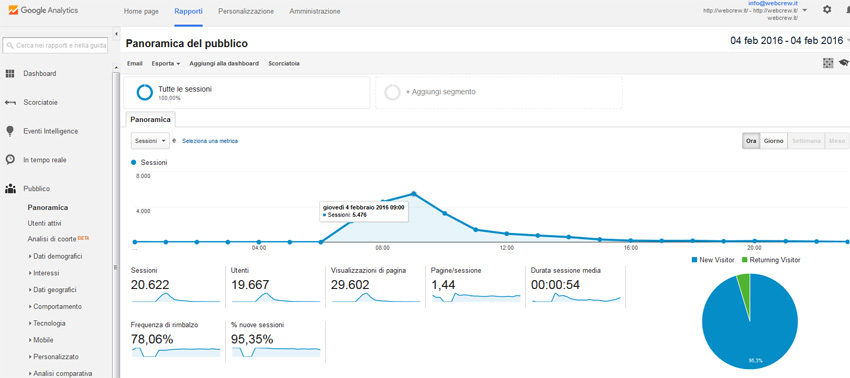The height and width of the screenshot is (378, 850).
Task: Click the Aggiungi segmento empty circle
Action: (392, 92)
